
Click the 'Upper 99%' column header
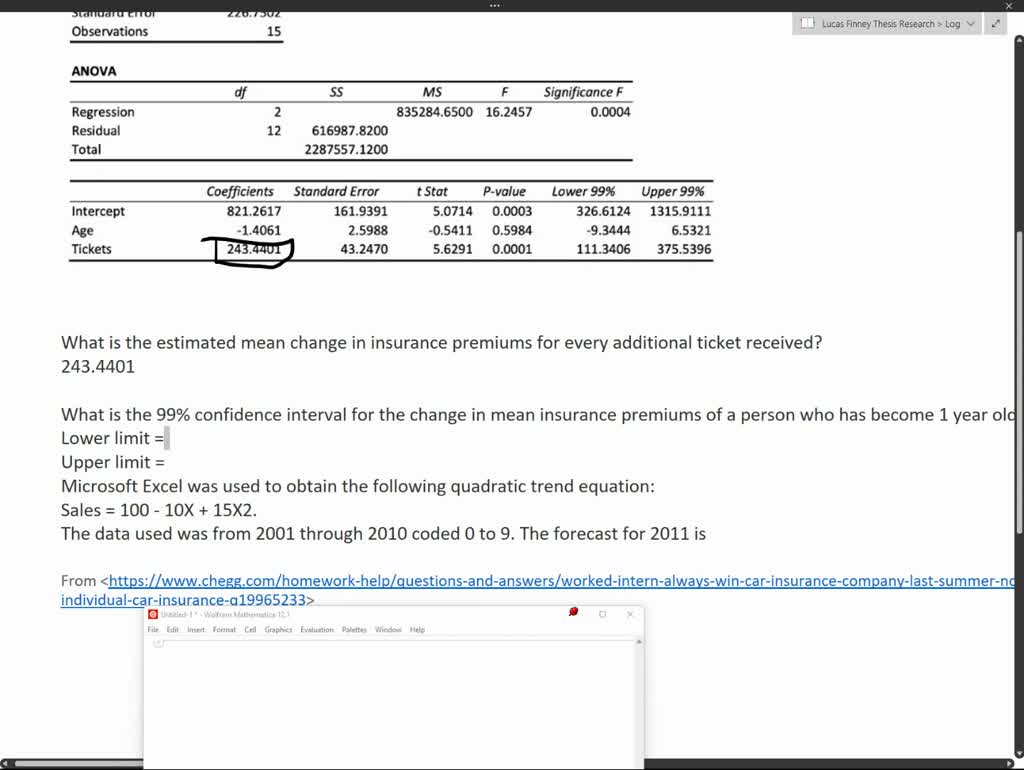(x=673, y=191)
